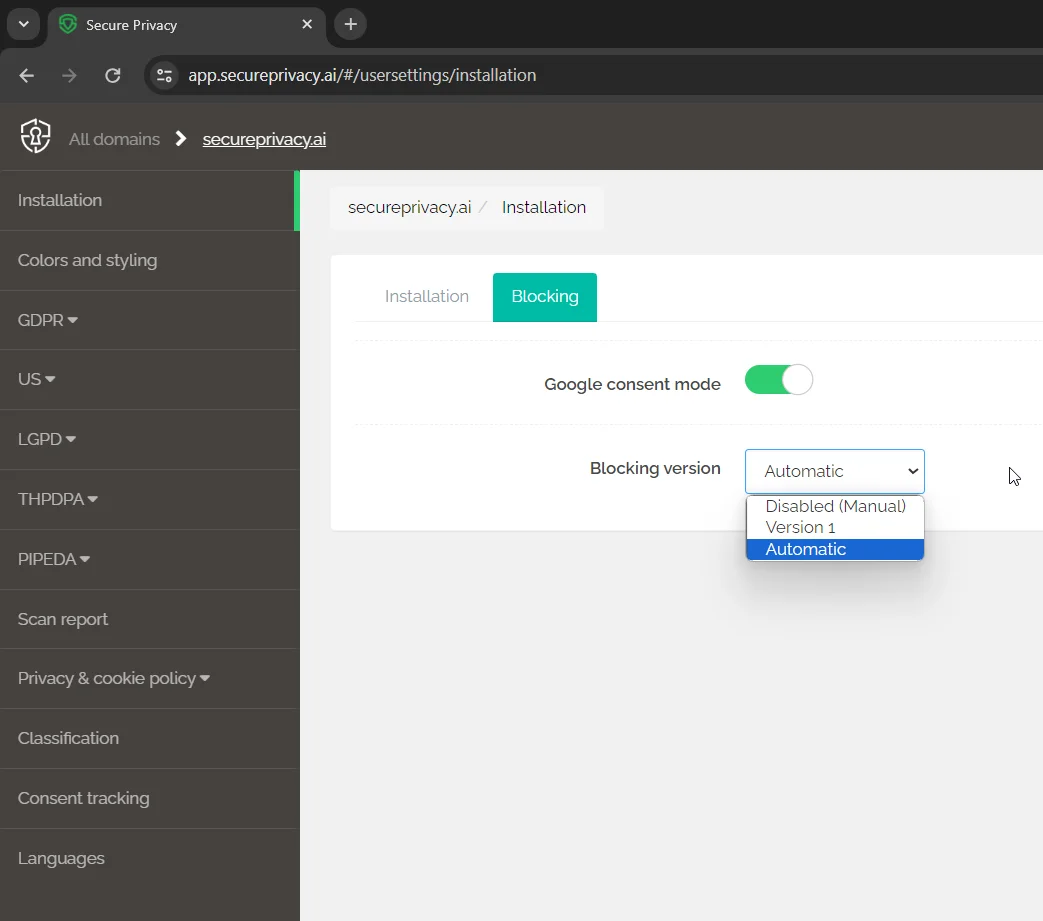Open the Scan report section
The width and height of the screenshot is (1043, 921).
click(x=63, y=619)
